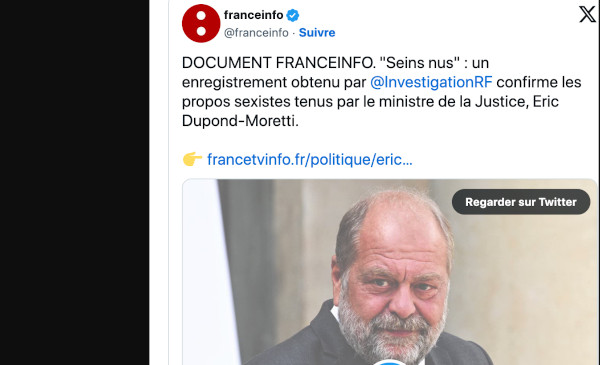
Task: Open the X logo in tweet corner
Action: click(587, 15)
